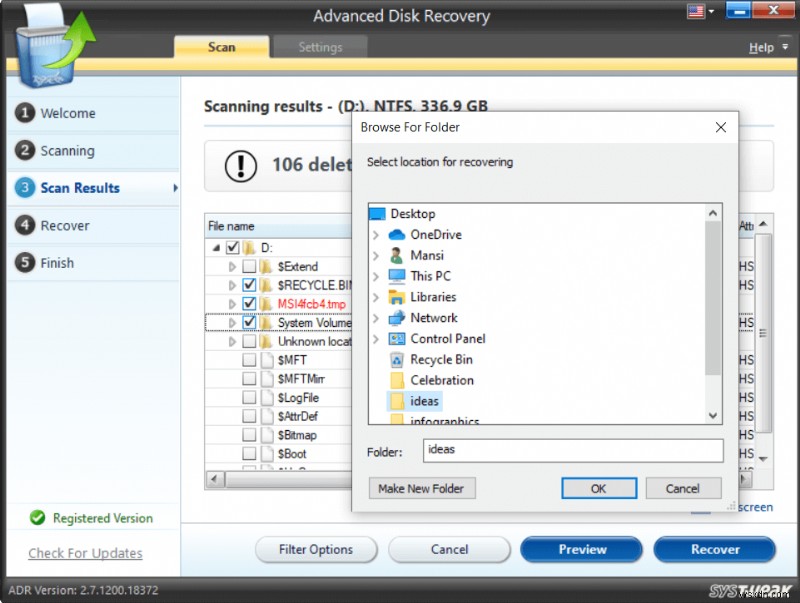Toggle the $Extend checkbox

(249, 266)
